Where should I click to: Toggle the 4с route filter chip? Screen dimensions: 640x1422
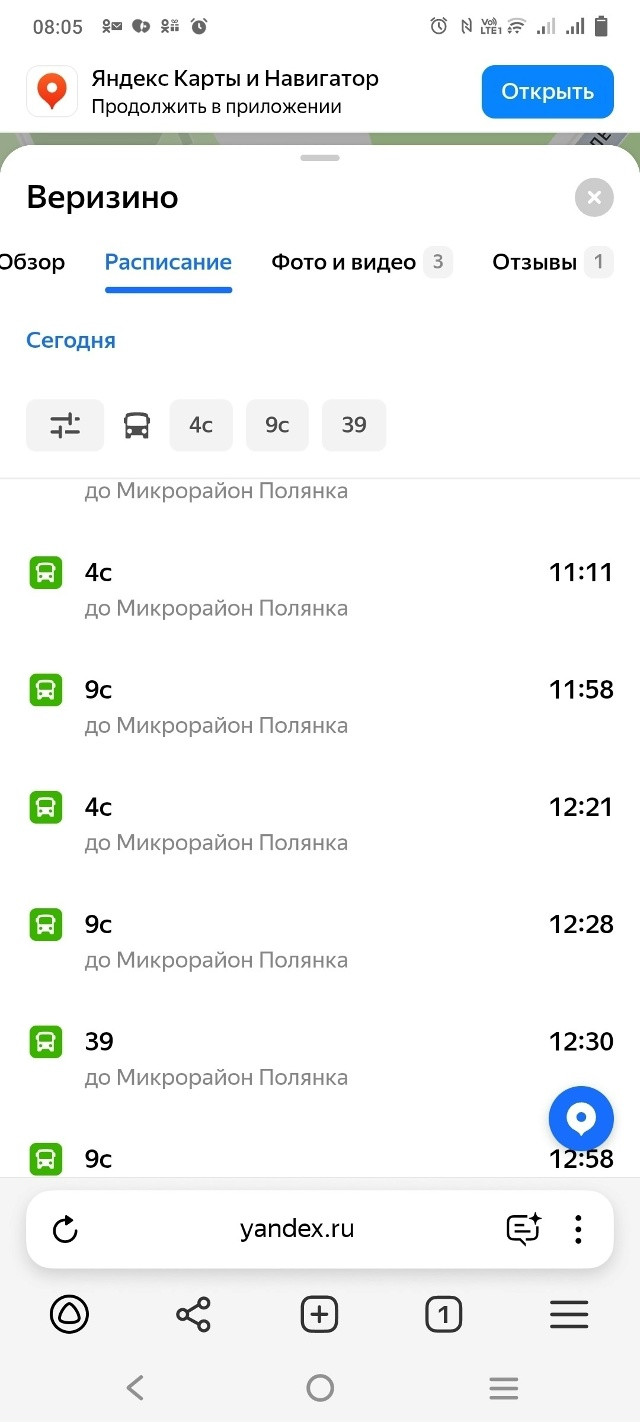pyautogui.click(x=201, y=425)
